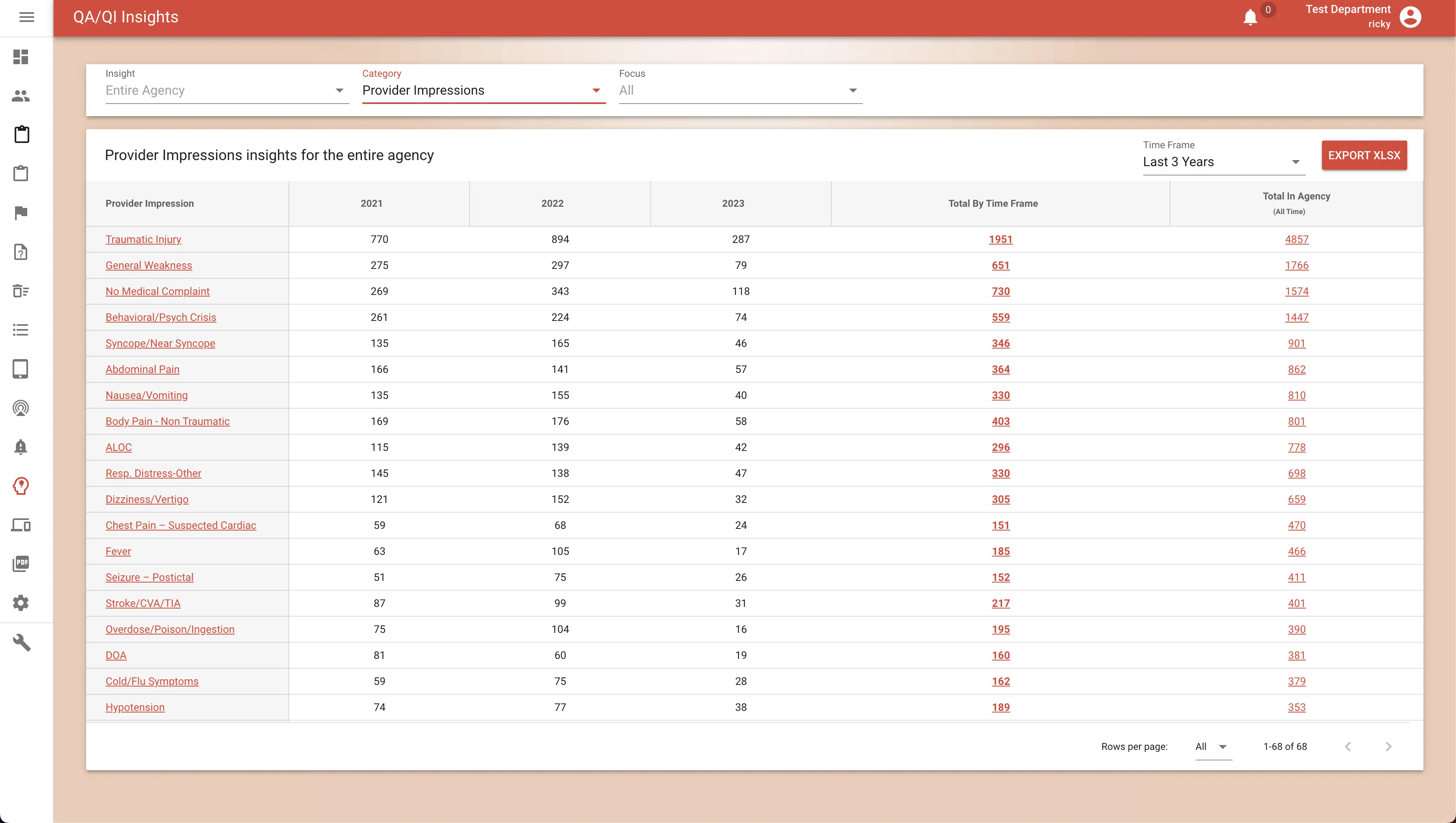Open the question-mark document icon
This screenshot has height=823, width=1456.
point(21,251)
